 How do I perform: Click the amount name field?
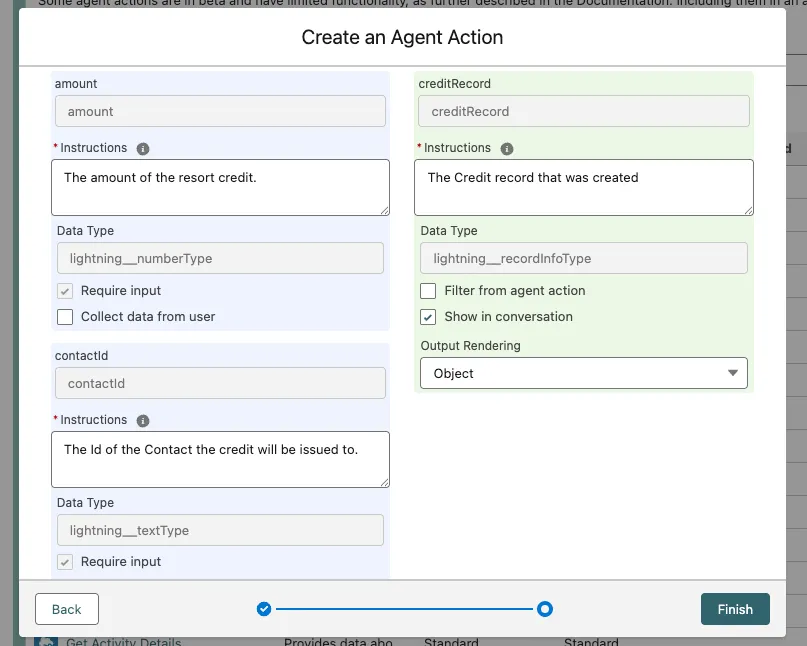pos(220,111)
